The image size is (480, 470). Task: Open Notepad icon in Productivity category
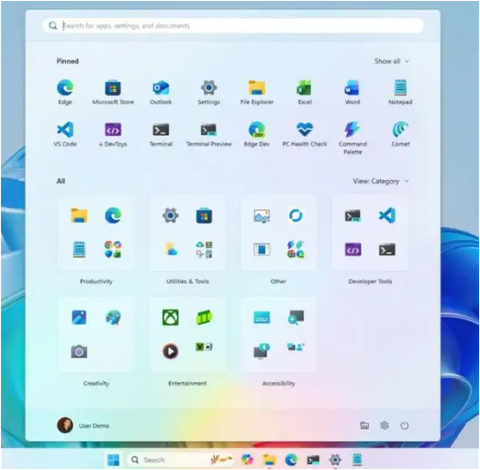(79, 249)
